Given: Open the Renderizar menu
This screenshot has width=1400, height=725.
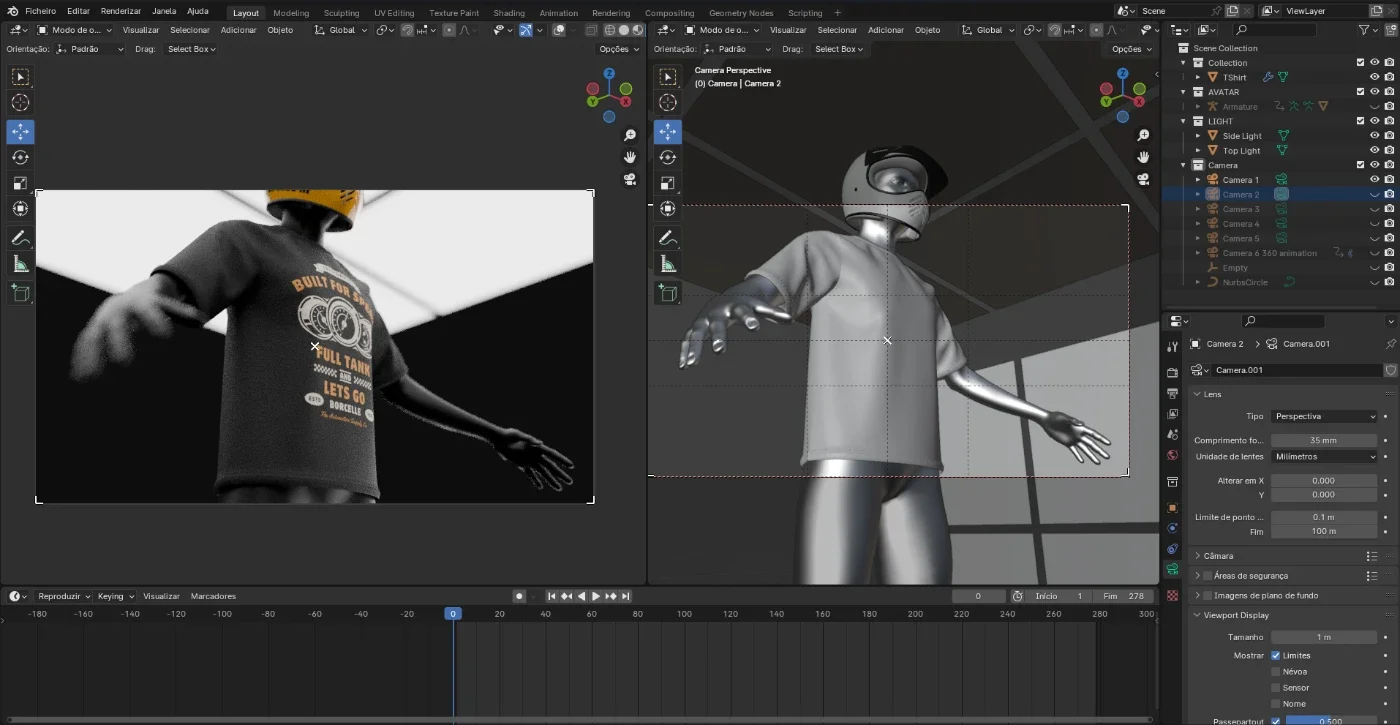Looking at the screenshot, I should click(120, 11).
